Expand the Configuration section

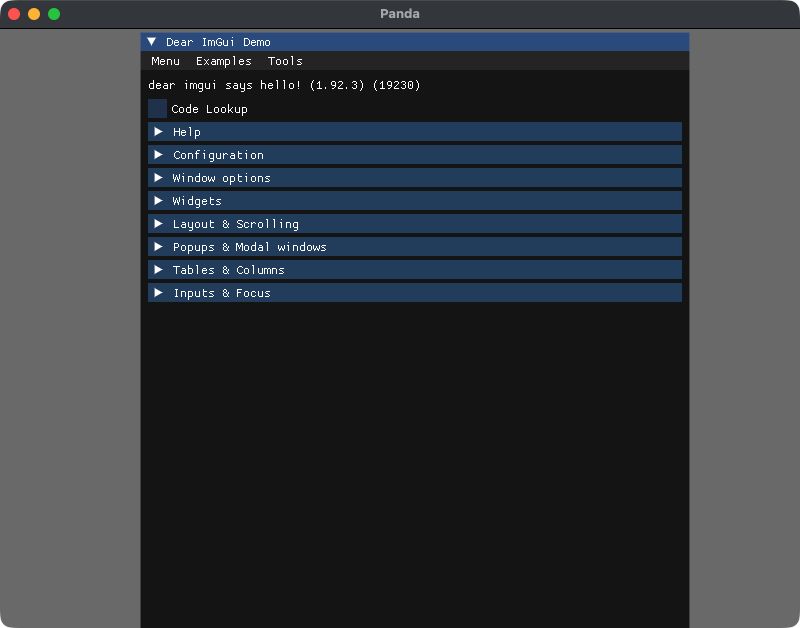tap(415, 155)
